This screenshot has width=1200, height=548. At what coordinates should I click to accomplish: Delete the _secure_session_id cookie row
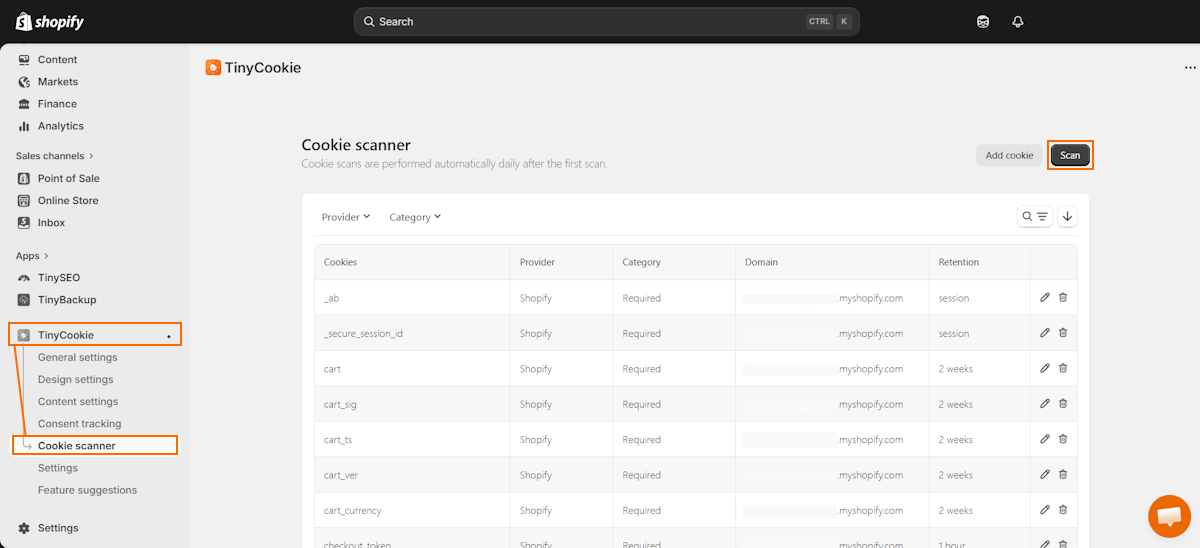pyautogui.click(x=1063, y=333)
